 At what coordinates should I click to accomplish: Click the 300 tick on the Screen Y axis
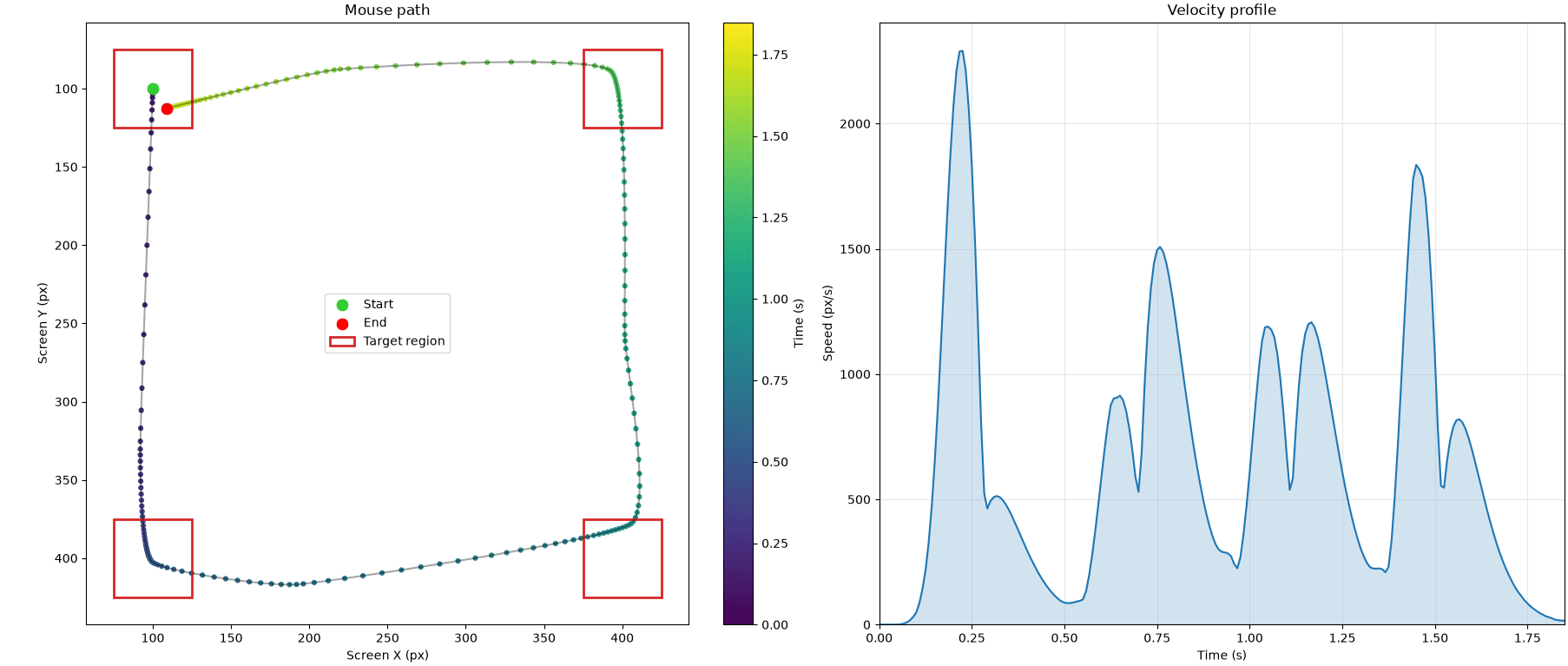click(66, 402)
